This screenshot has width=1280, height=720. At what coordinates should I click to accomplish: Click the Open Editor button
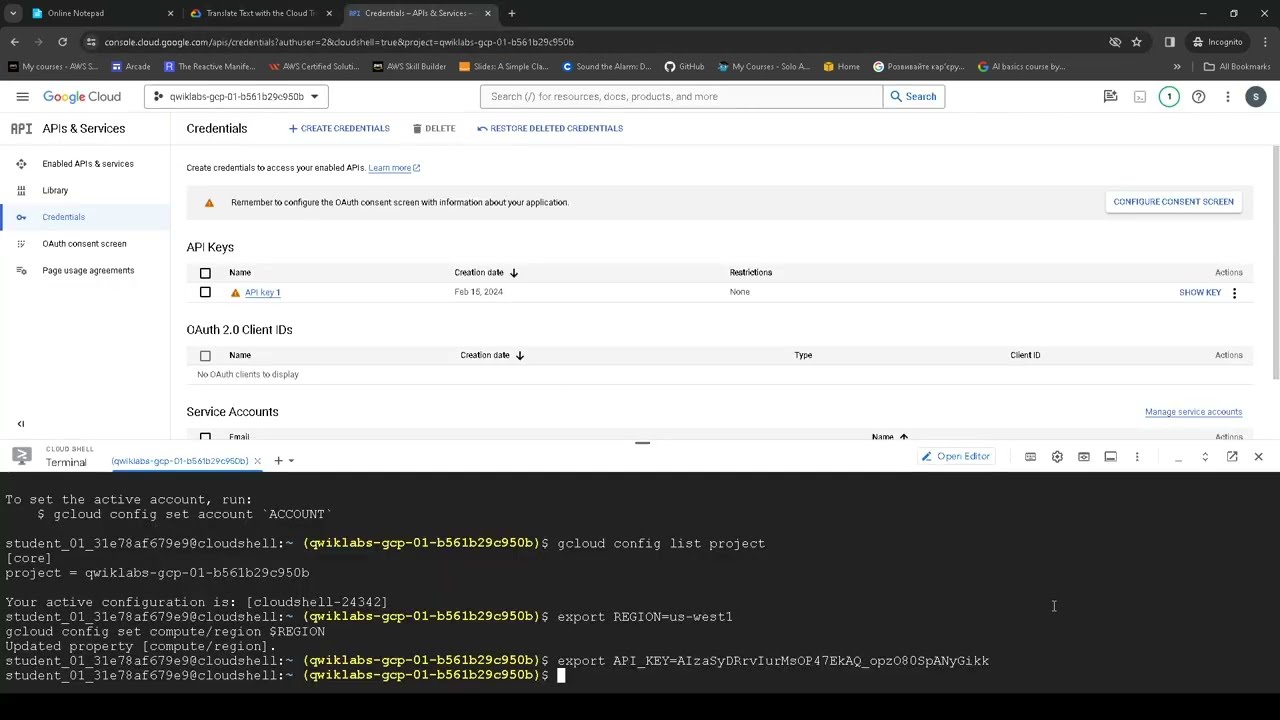956,457
